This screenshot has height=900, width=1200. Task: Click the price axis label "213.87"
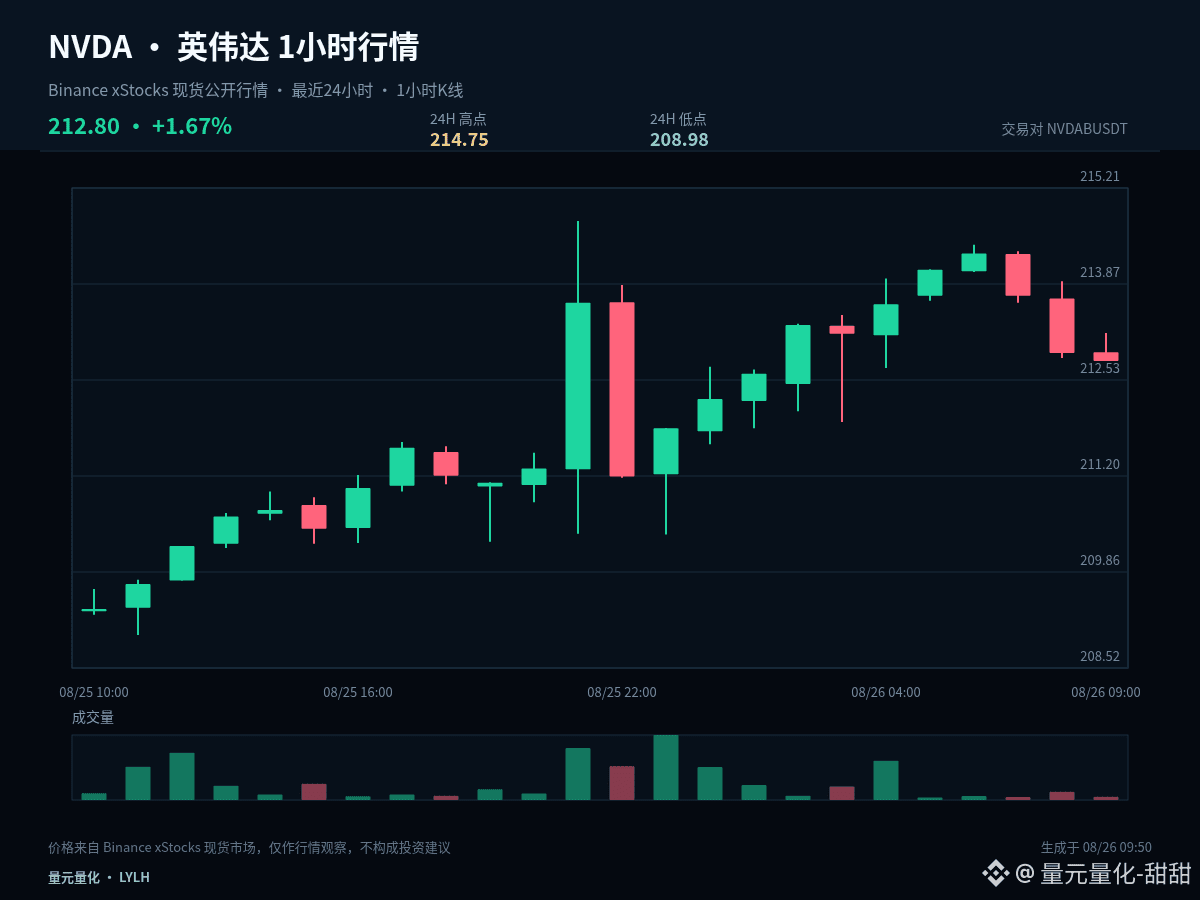point(1100,273)
